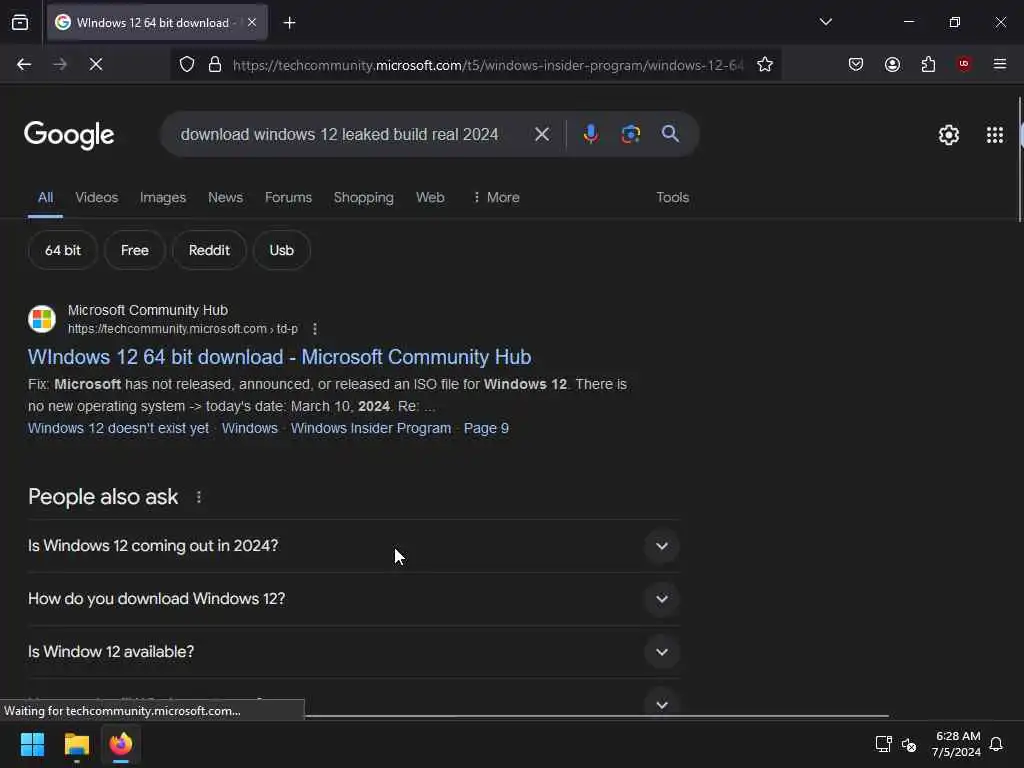Image resolution: width=1024 pixels, height=768 pixels.
Task: Open the Windows sitelink
Action: 249,428
